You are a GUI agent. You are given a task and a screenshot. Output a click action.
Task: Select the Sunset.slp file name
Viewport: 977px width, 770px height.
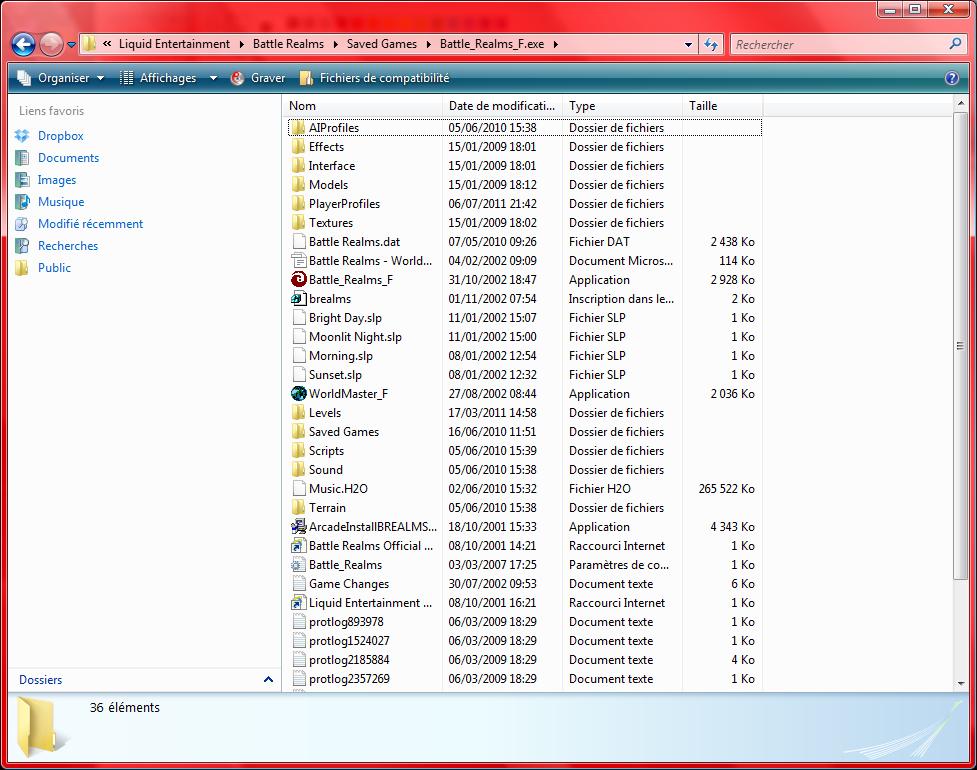(x=335, y=375)
